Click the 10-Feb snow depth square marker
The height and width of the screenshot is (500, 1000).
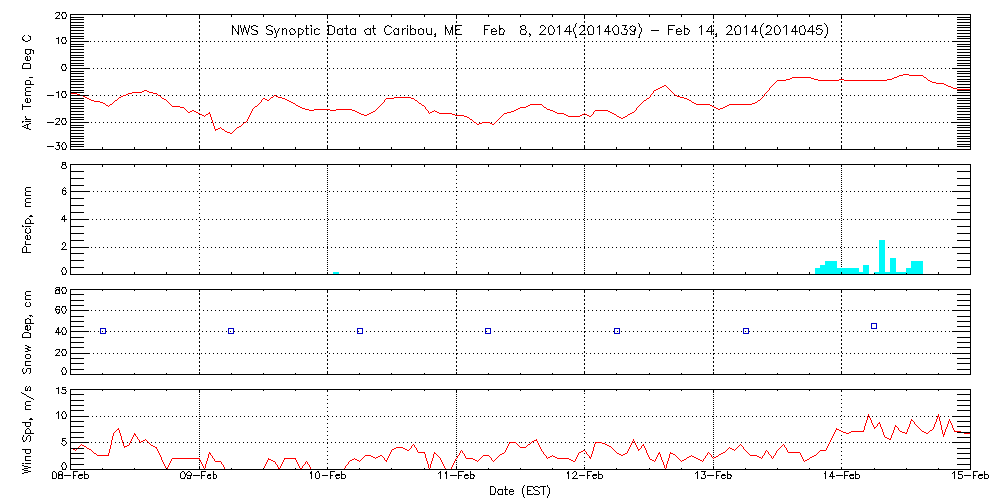[360, 331]
